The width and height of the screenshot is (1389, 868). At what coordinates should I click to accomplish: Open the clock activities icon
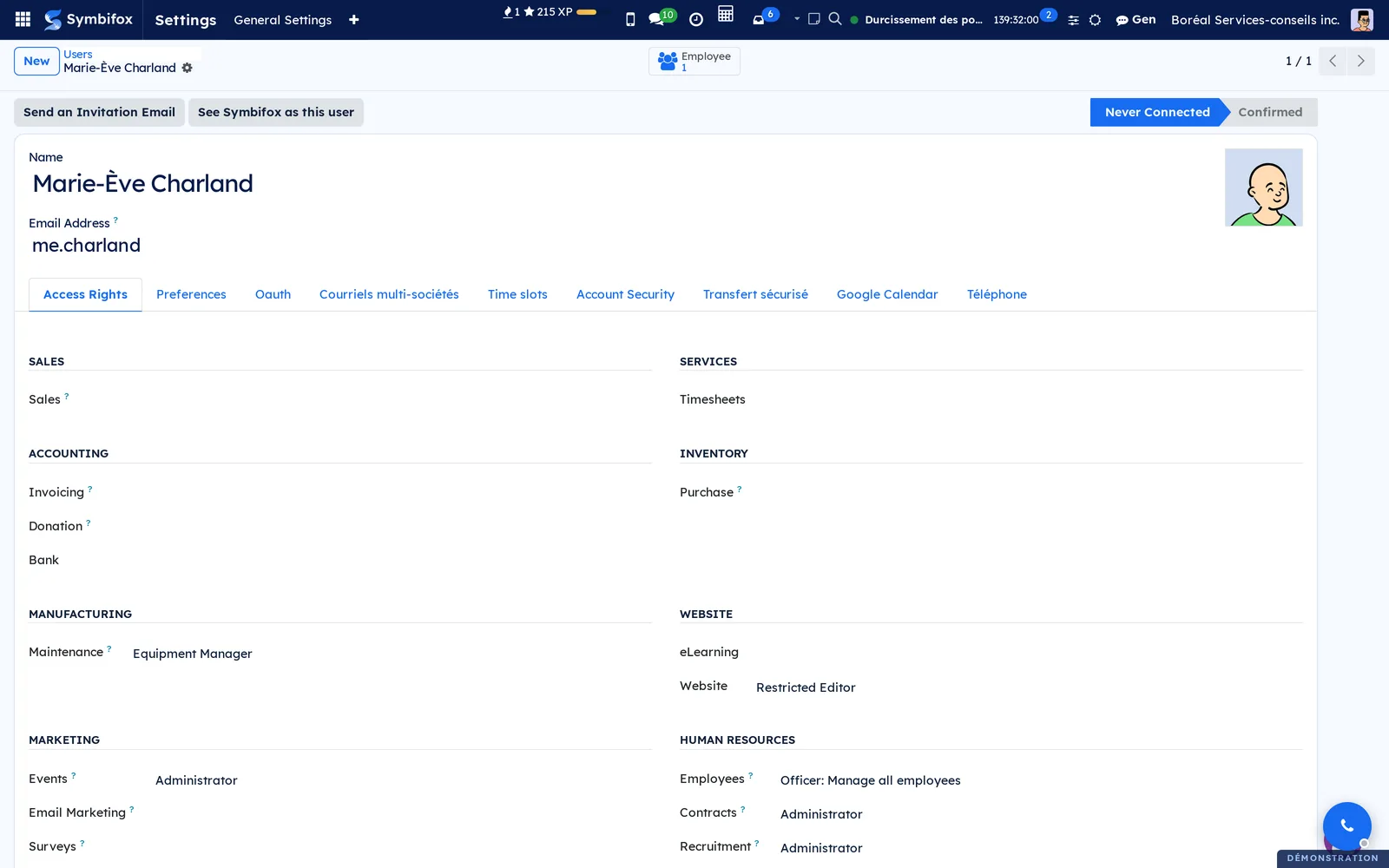coord(696,19)
